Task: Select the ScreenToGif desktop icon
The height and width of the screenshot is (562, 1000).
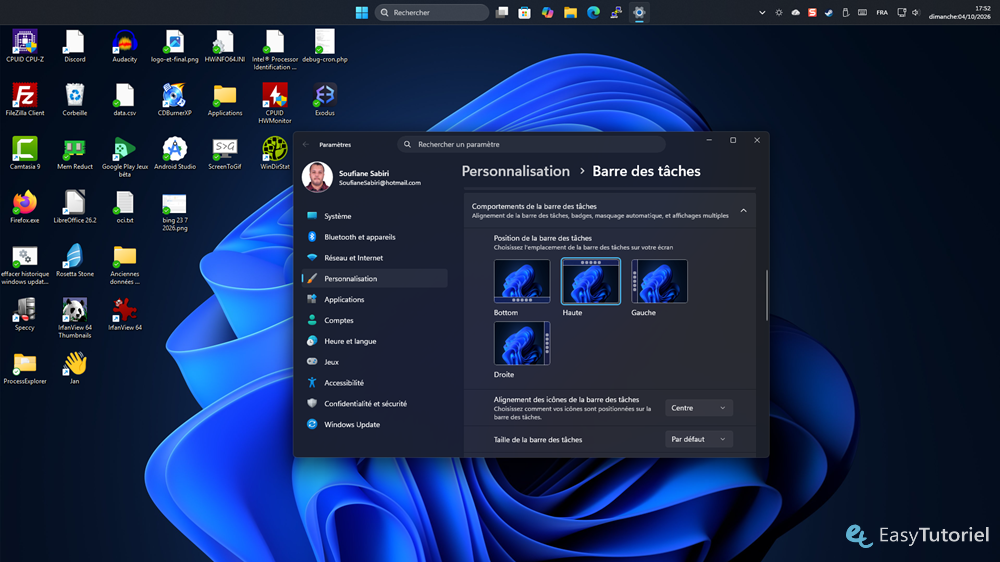Action: pos(224,153)
